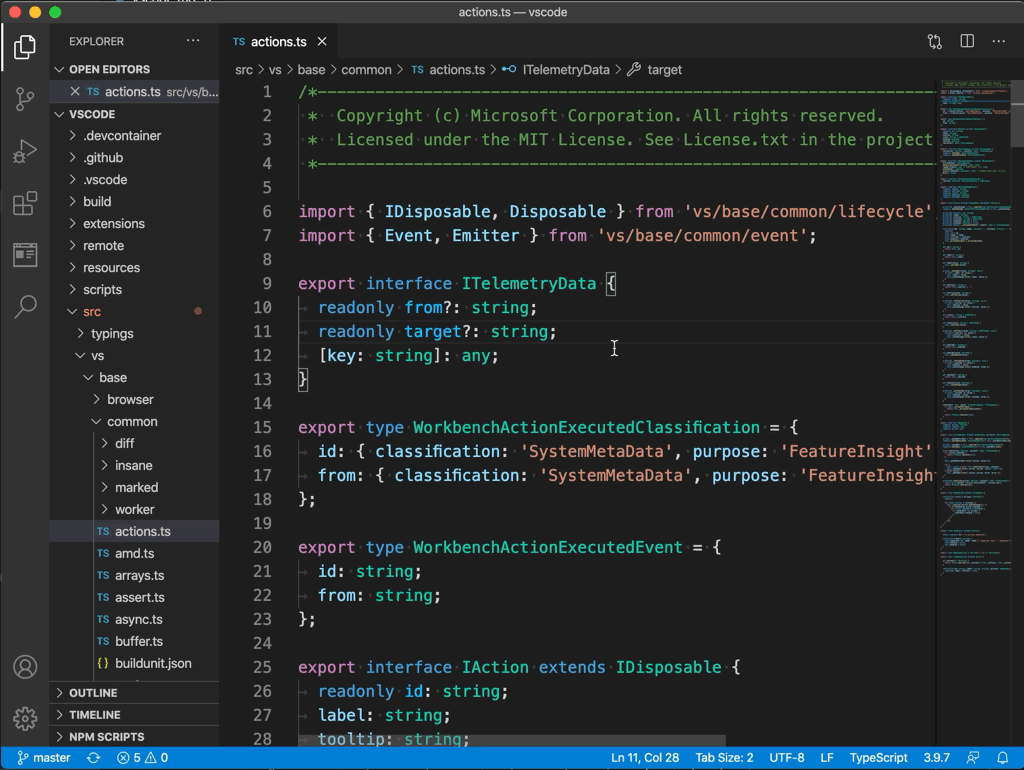Expand the OUTLINE section

[93, 693]
